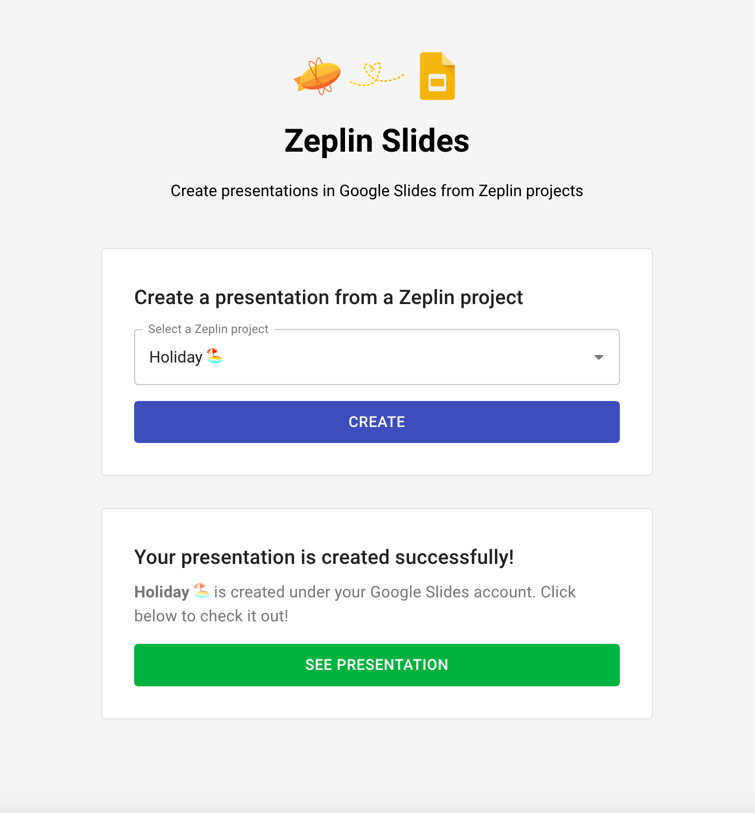Click the 'Select a Zeplin project' field label
Image resolution: width=755 pixels, height=813 pixels.
(208, 328)
